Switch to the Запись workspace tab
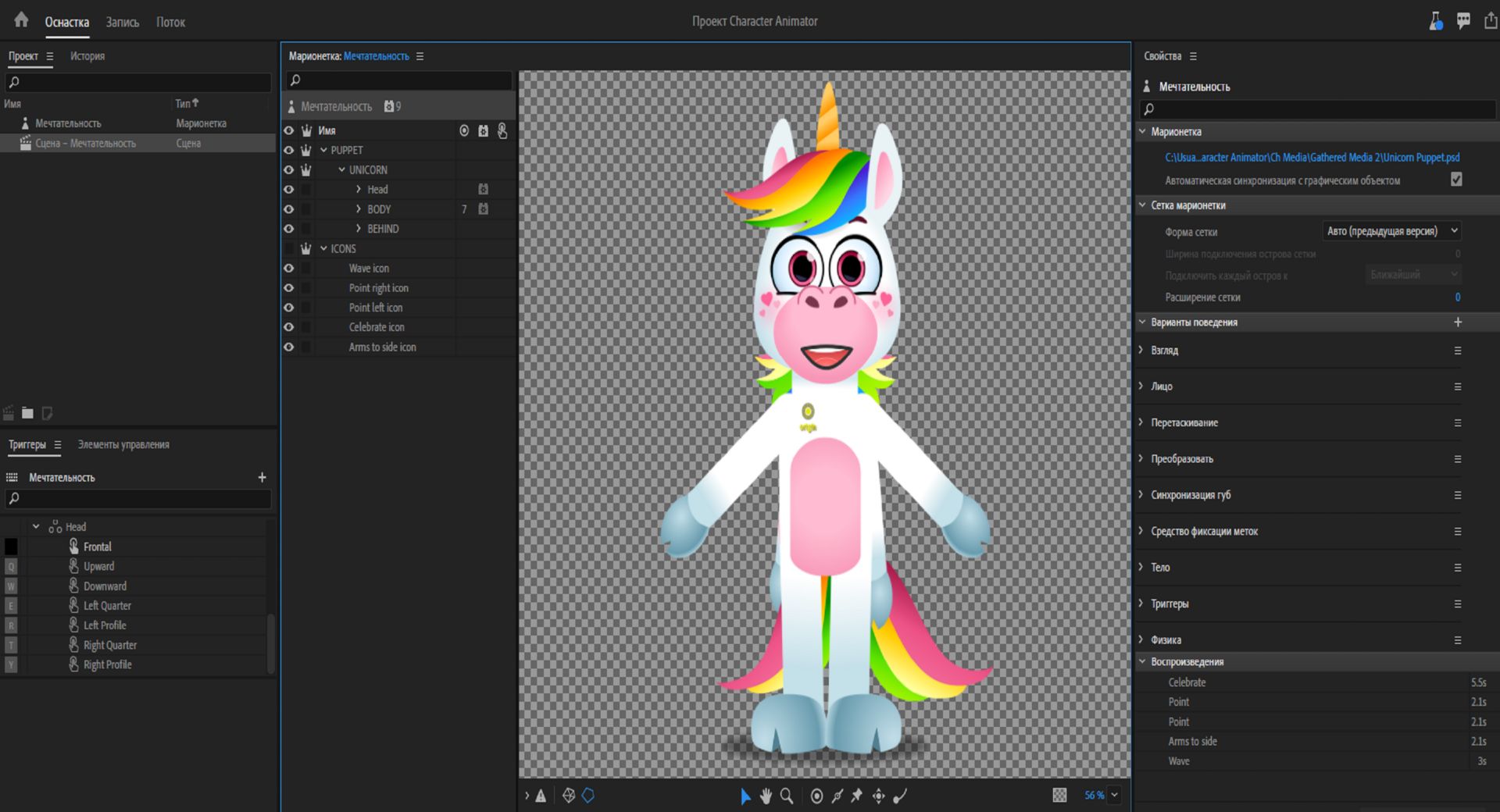Screen dimensions: 1500x812 123,22
